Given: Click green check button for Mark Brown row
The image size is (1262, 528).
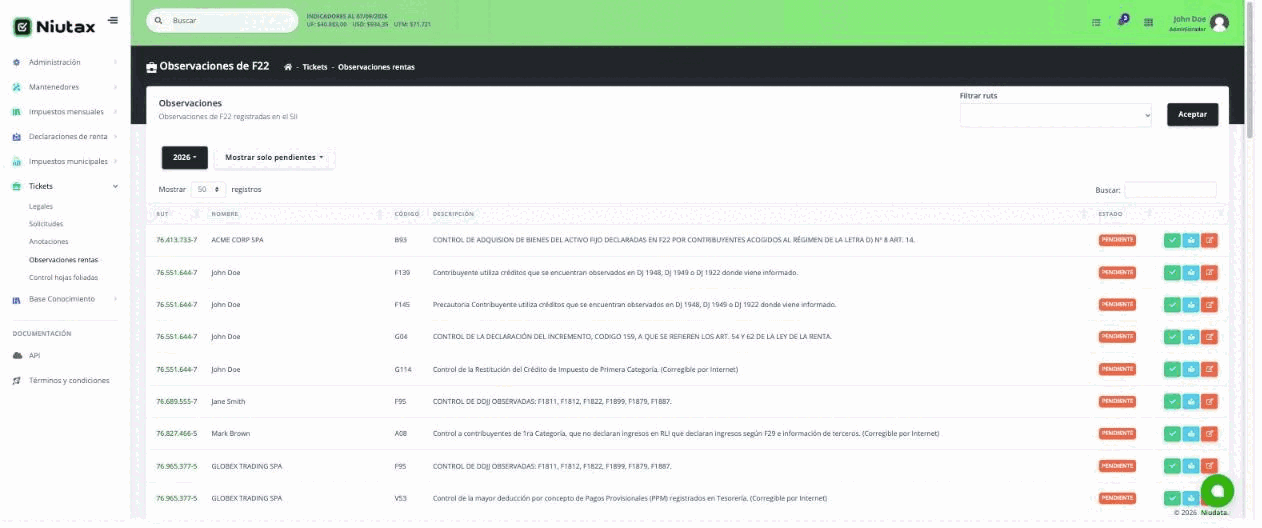Looking at the screenshot, I should coord(1172,433).
